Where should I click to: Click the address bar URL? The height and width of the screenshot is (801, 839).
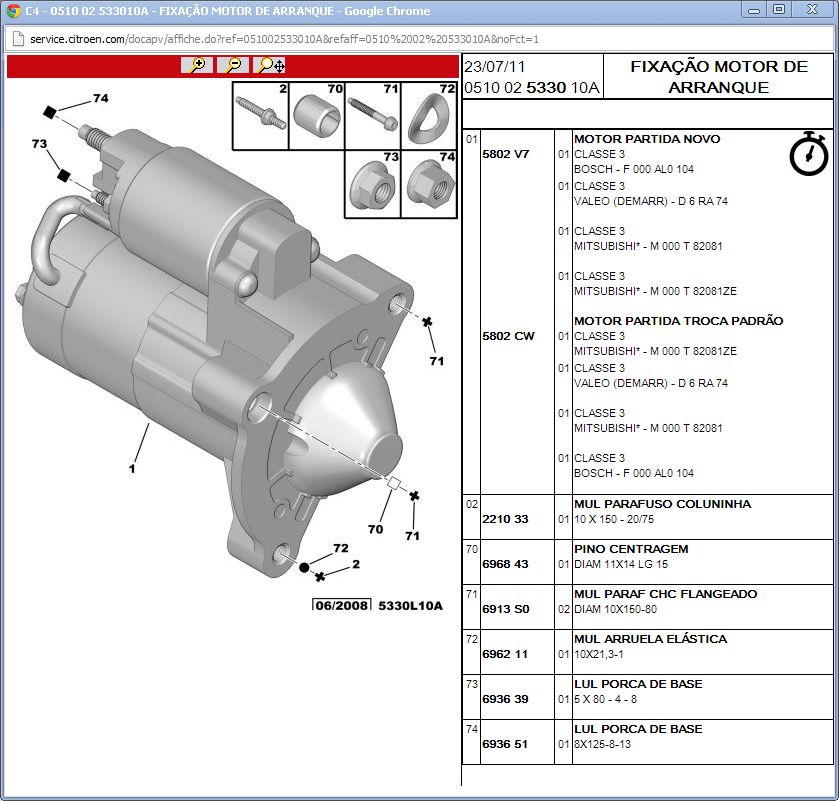(284, 39)
